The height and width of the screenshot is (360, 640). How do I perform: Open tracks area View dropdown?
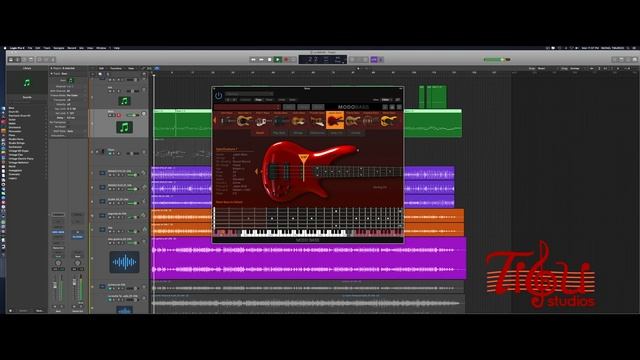(x=132, y=68)
